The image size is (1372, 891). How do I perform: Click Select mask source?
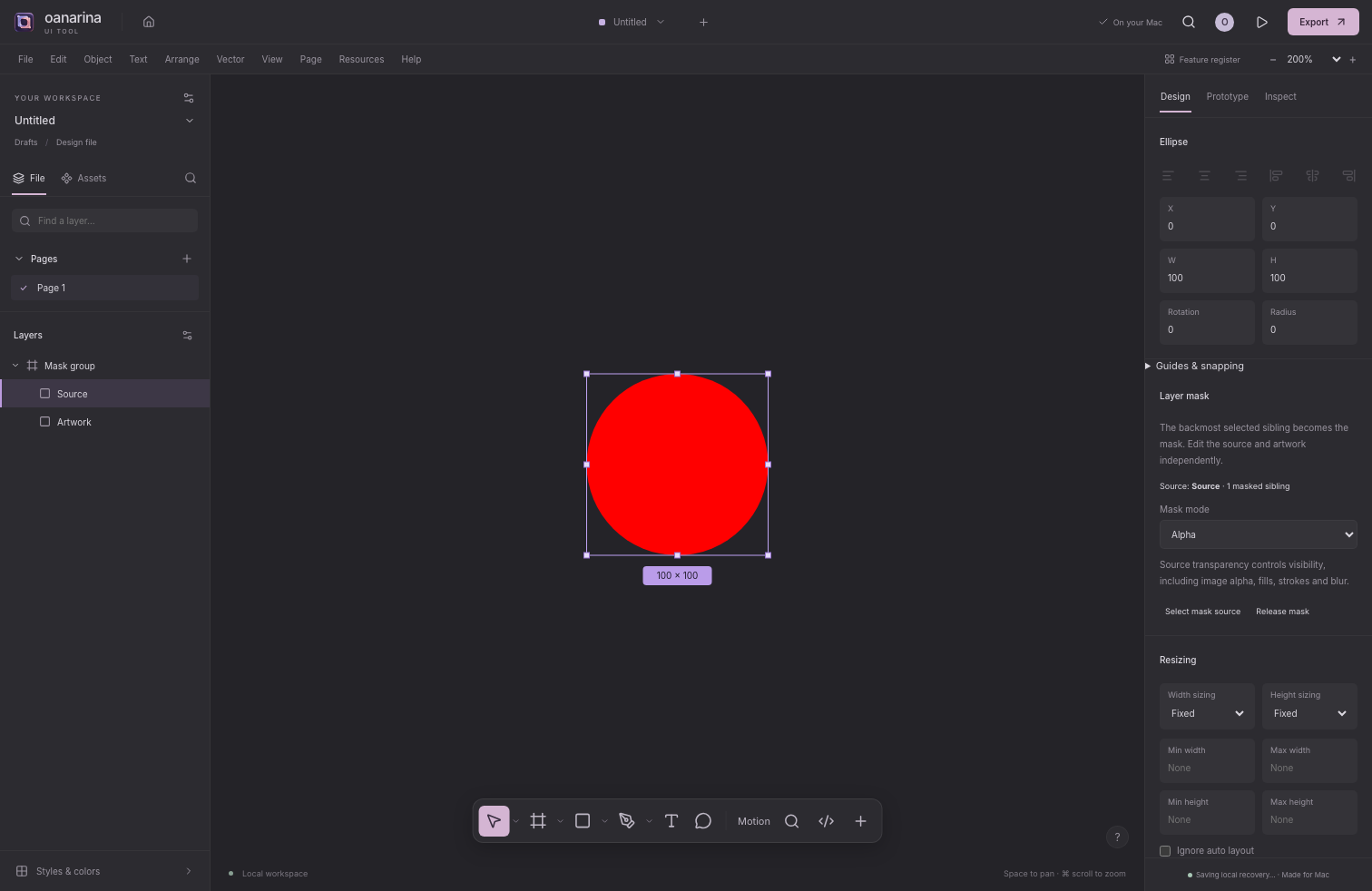click(1202, 612)
